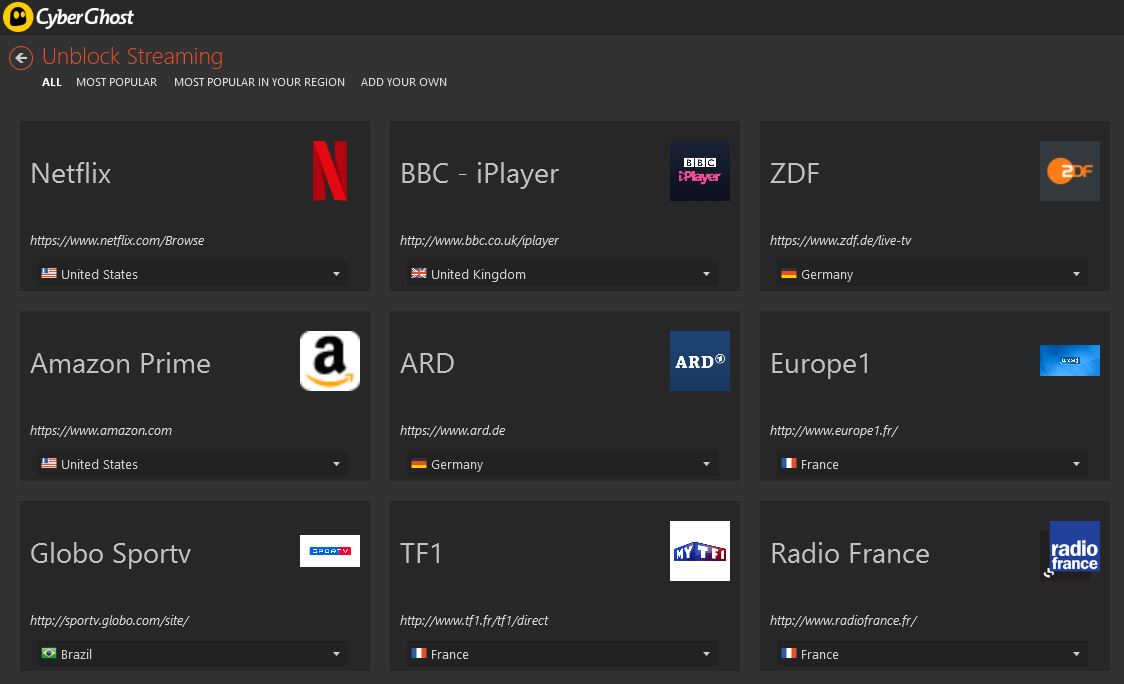The width and height of the screenshot is (1124, 684).
Task: Expand ARD country dropdown arrow
Action: (x=706, y=464)
